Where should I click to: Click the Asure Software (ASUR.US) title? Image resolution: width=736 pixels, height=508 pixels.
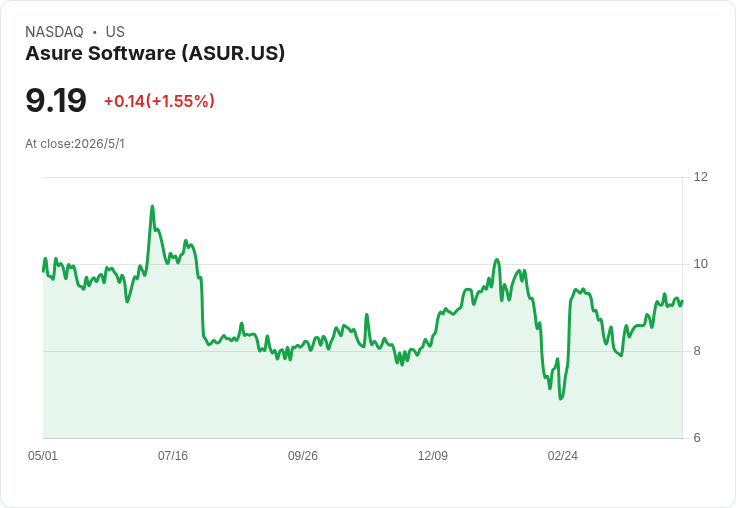point(155,54)
